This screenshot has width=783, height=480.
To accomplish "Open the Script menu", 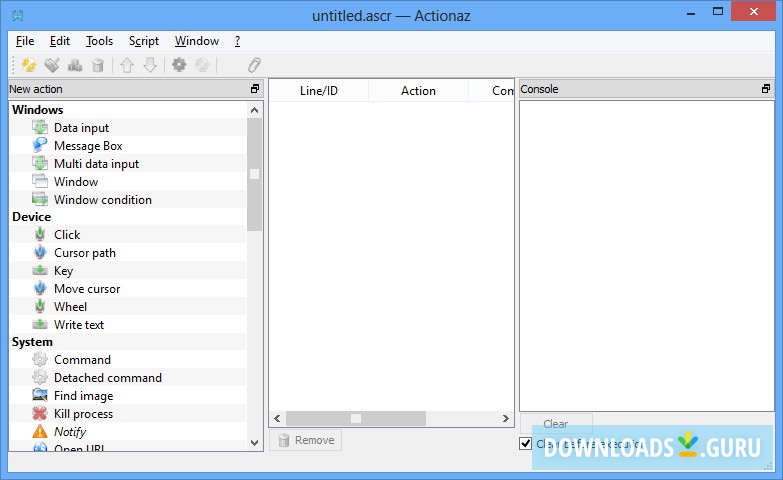I will (x=144, y=41).
